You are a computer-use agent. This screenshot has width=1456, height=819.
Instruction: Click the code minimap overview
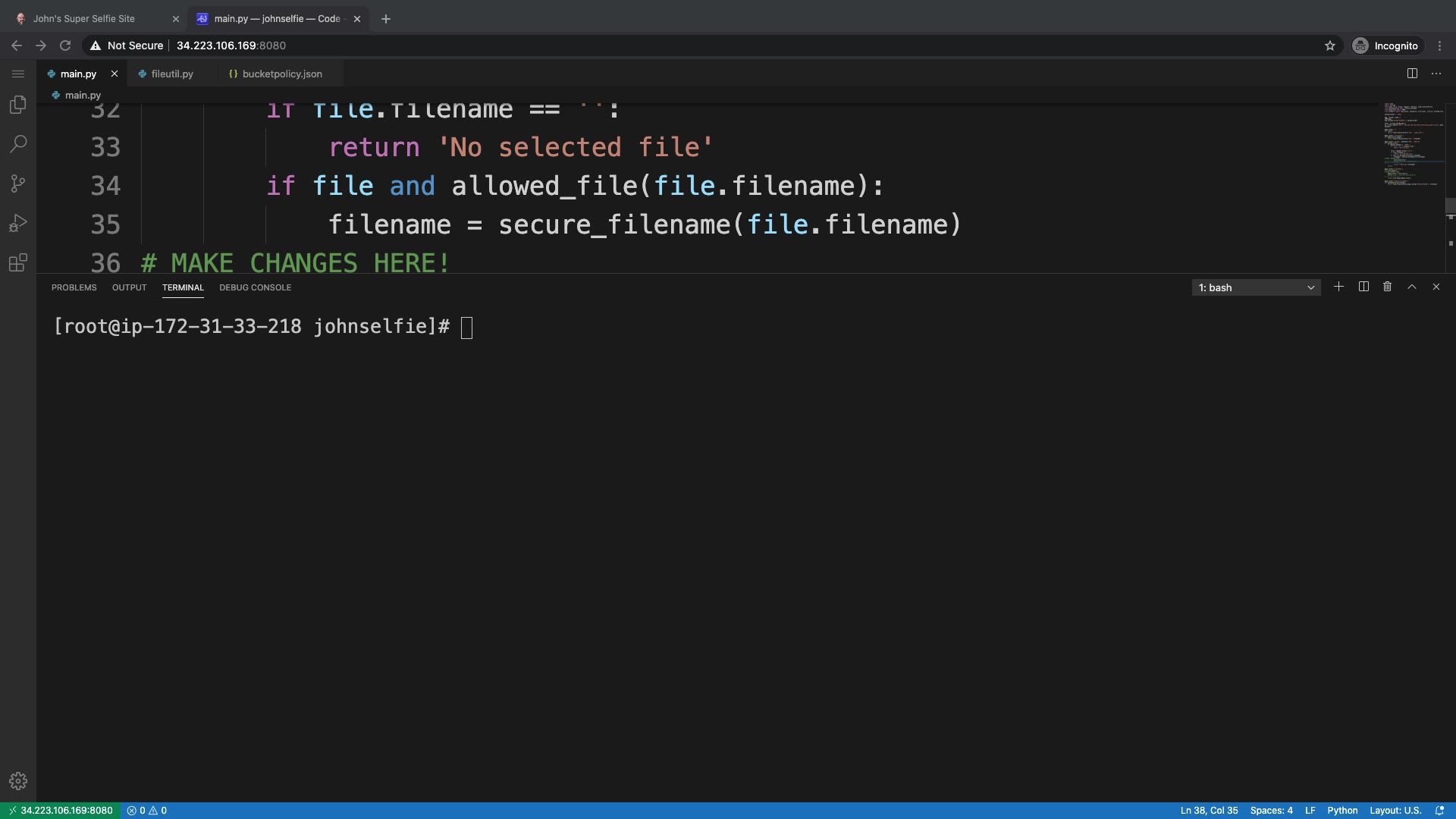pyautogui.click(x=1412, y=144)
